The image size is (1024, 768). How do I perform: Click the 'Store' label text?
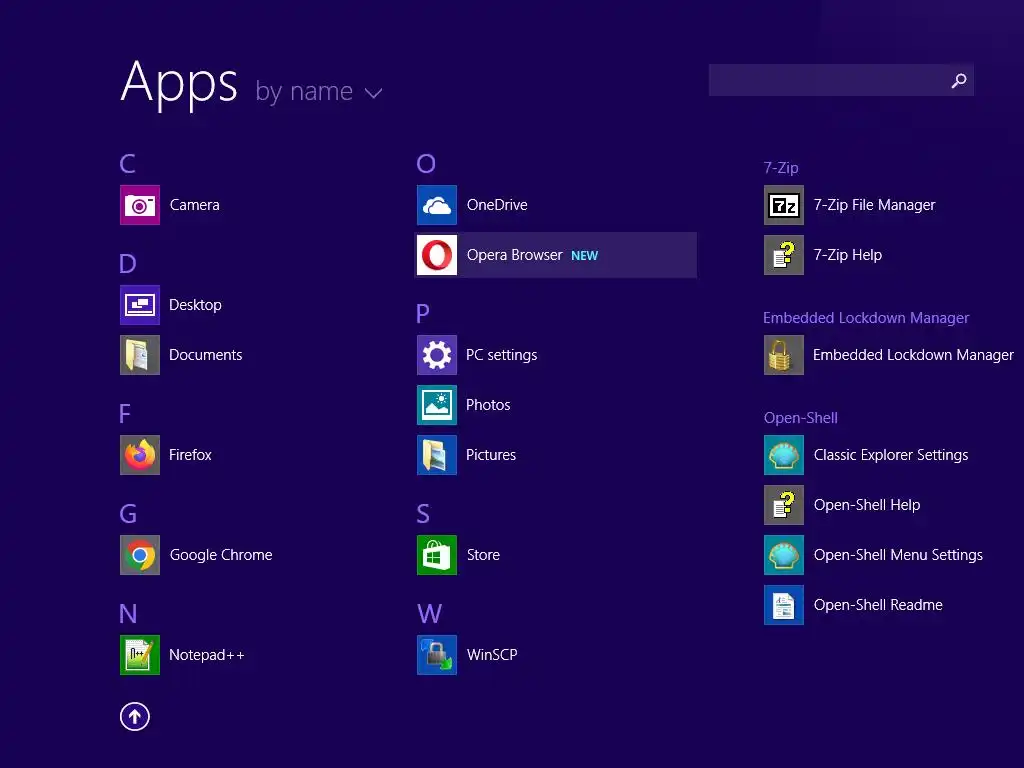click(x=483, y=555)
